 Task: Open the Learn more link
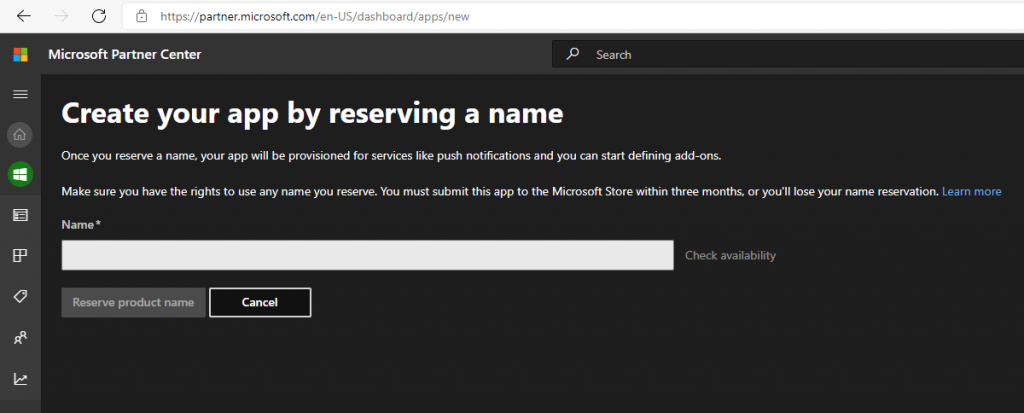pyautogui.click(x=971, y=191)
